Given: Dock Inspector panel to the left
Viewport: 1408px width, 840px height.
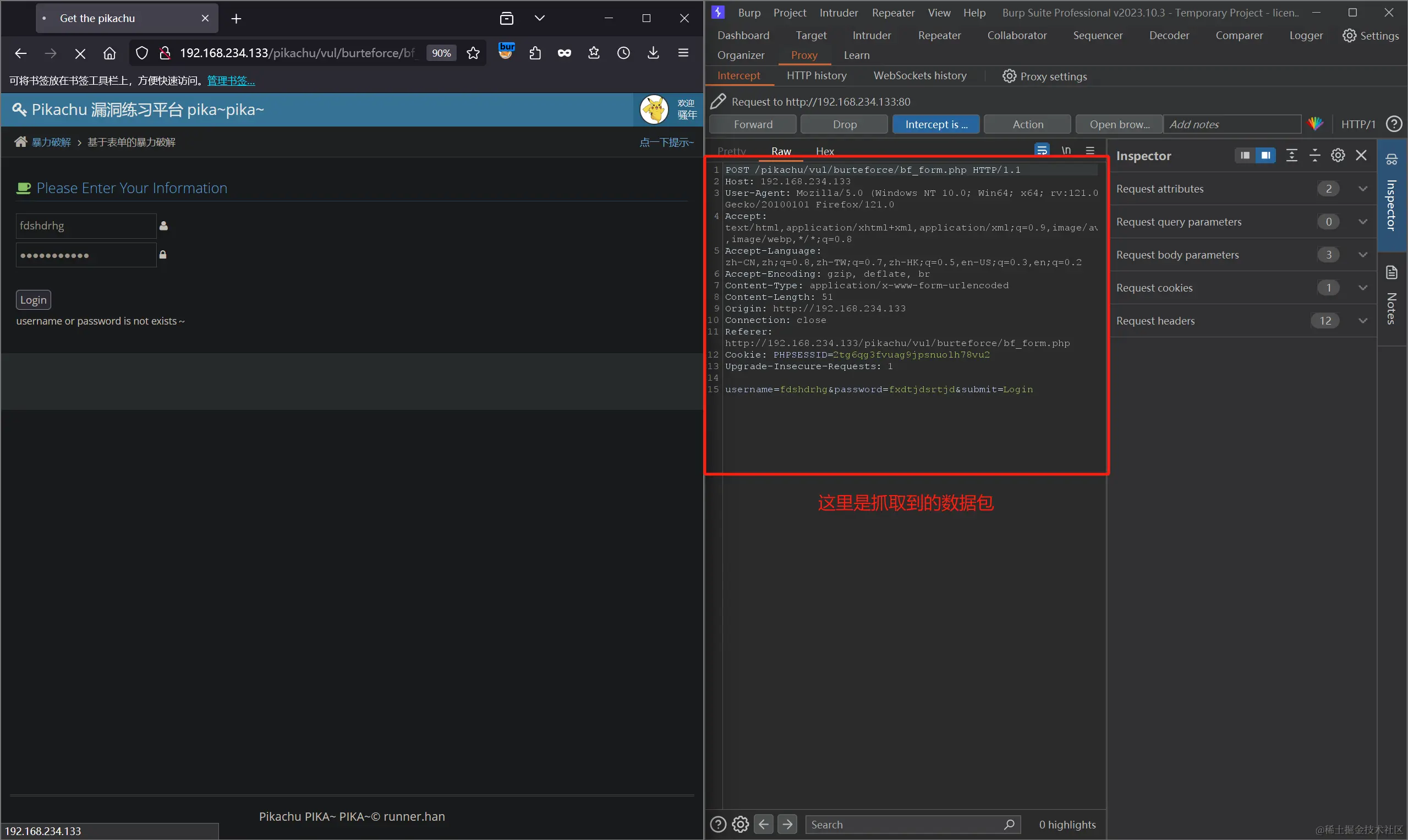Looking at the screenshot, I should click(x=1245, y=155).
